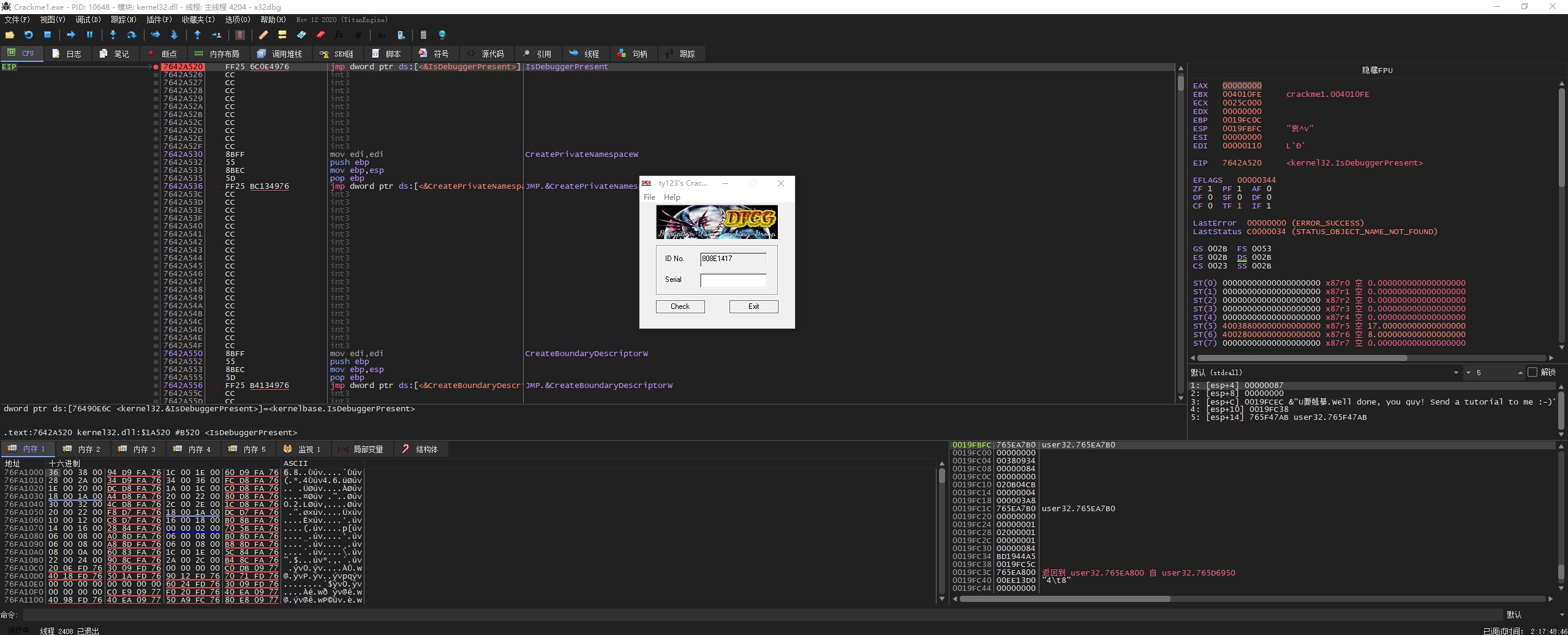Open the 调试(D) menu
The image size is (1568, 635).
coord(88,20)
